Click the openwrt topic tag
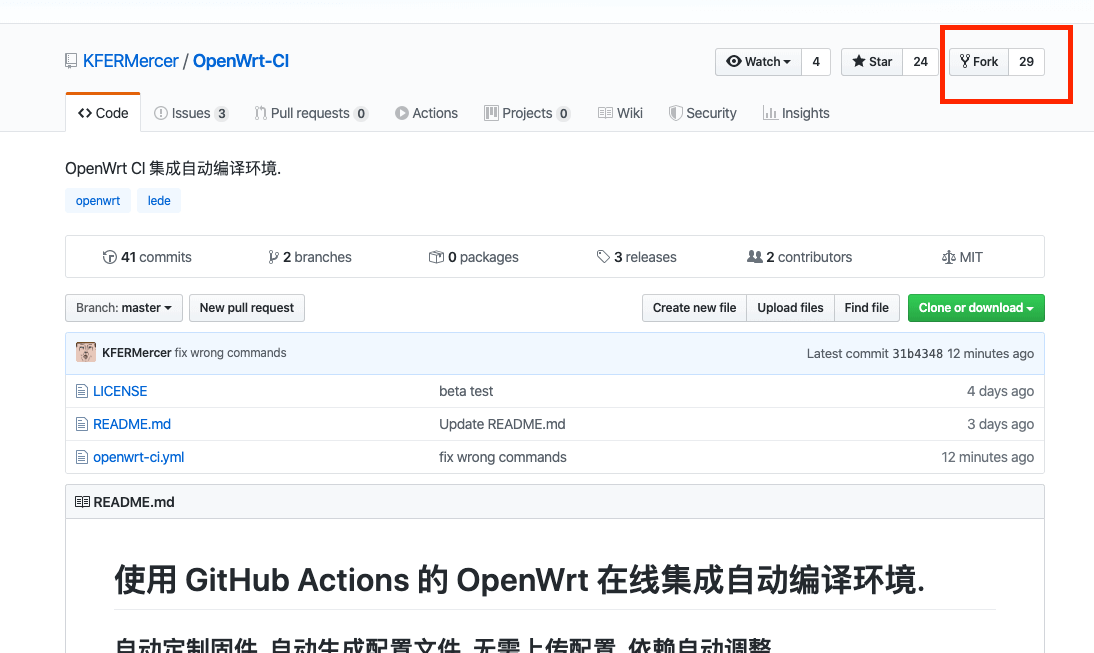The width and height of the screenshot is (1094, 653). pos(98,200)
